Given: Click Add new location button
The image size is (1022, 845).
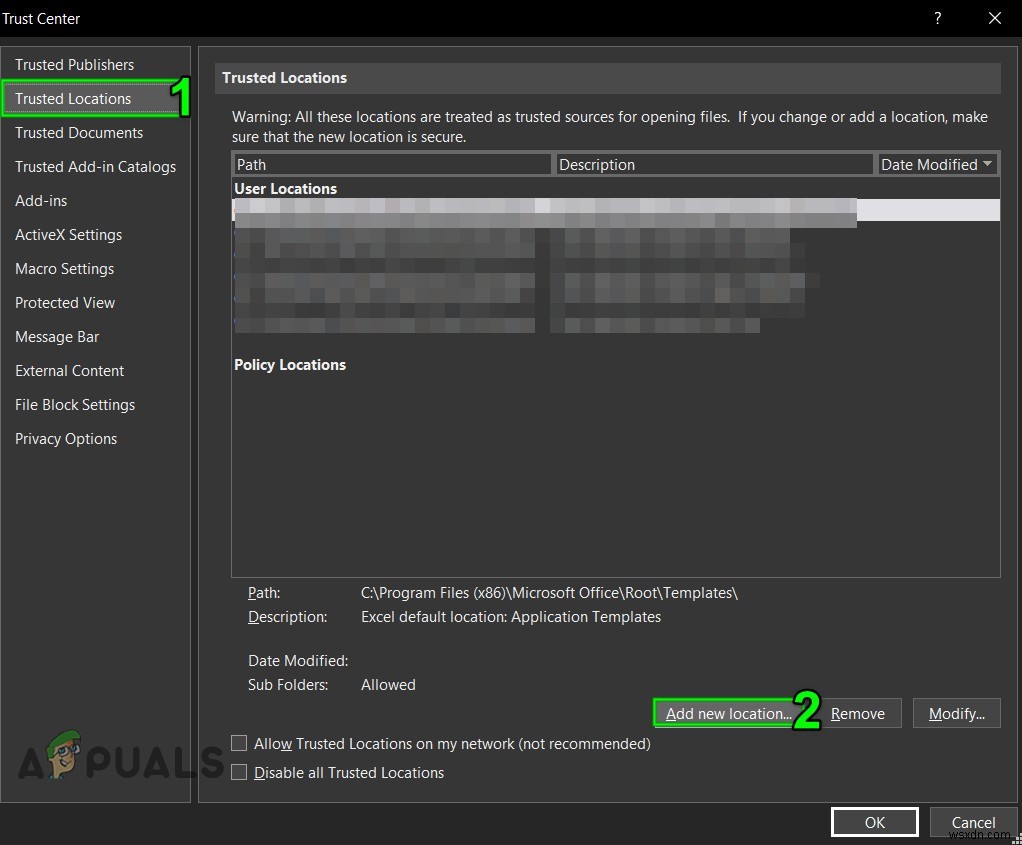Looking at the screenshot, I should [728, 713].
